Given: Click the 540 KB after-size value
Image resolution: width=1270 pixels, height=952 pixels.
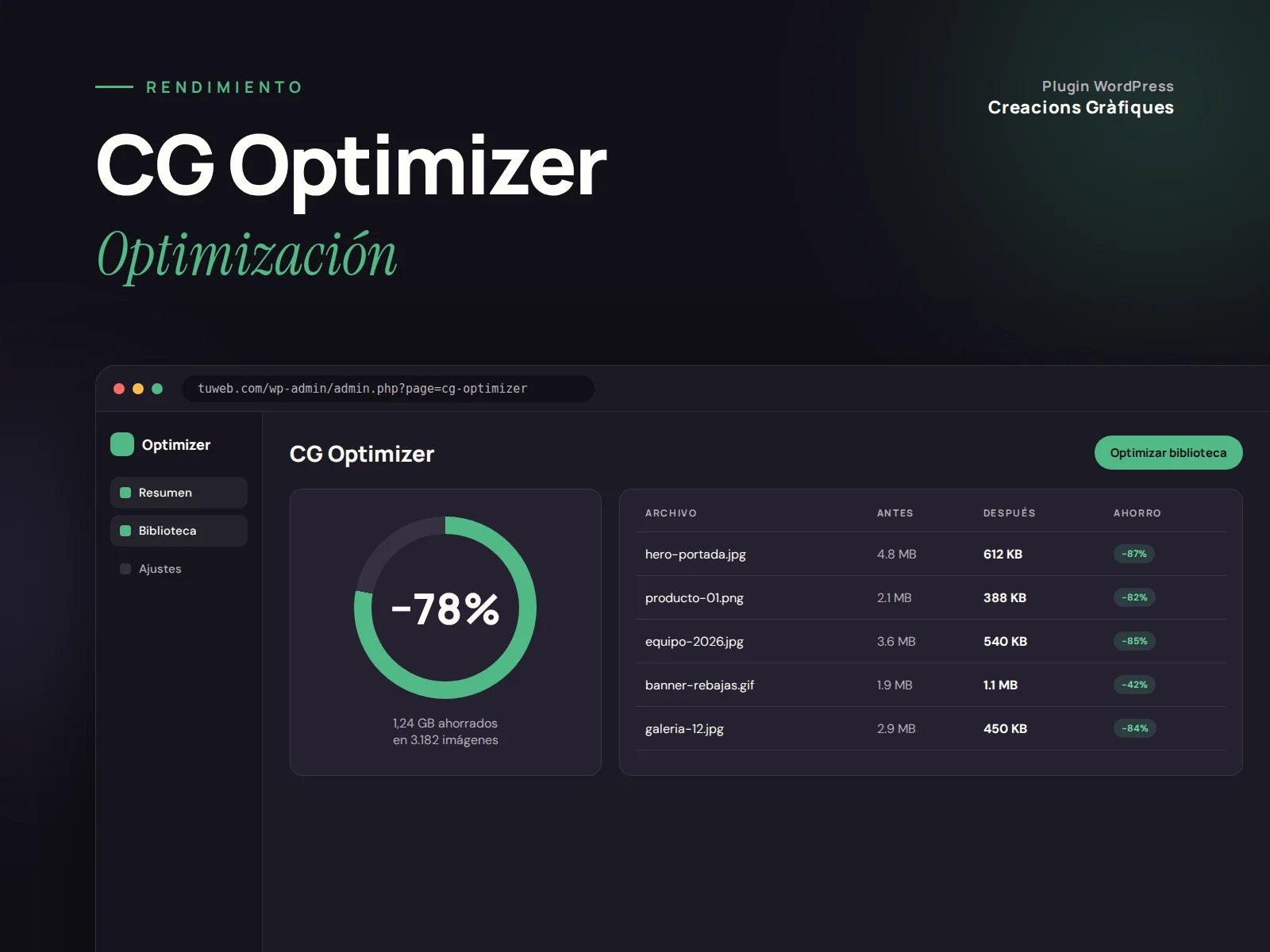Looking at the screenshot, I should pos(1005,642).
